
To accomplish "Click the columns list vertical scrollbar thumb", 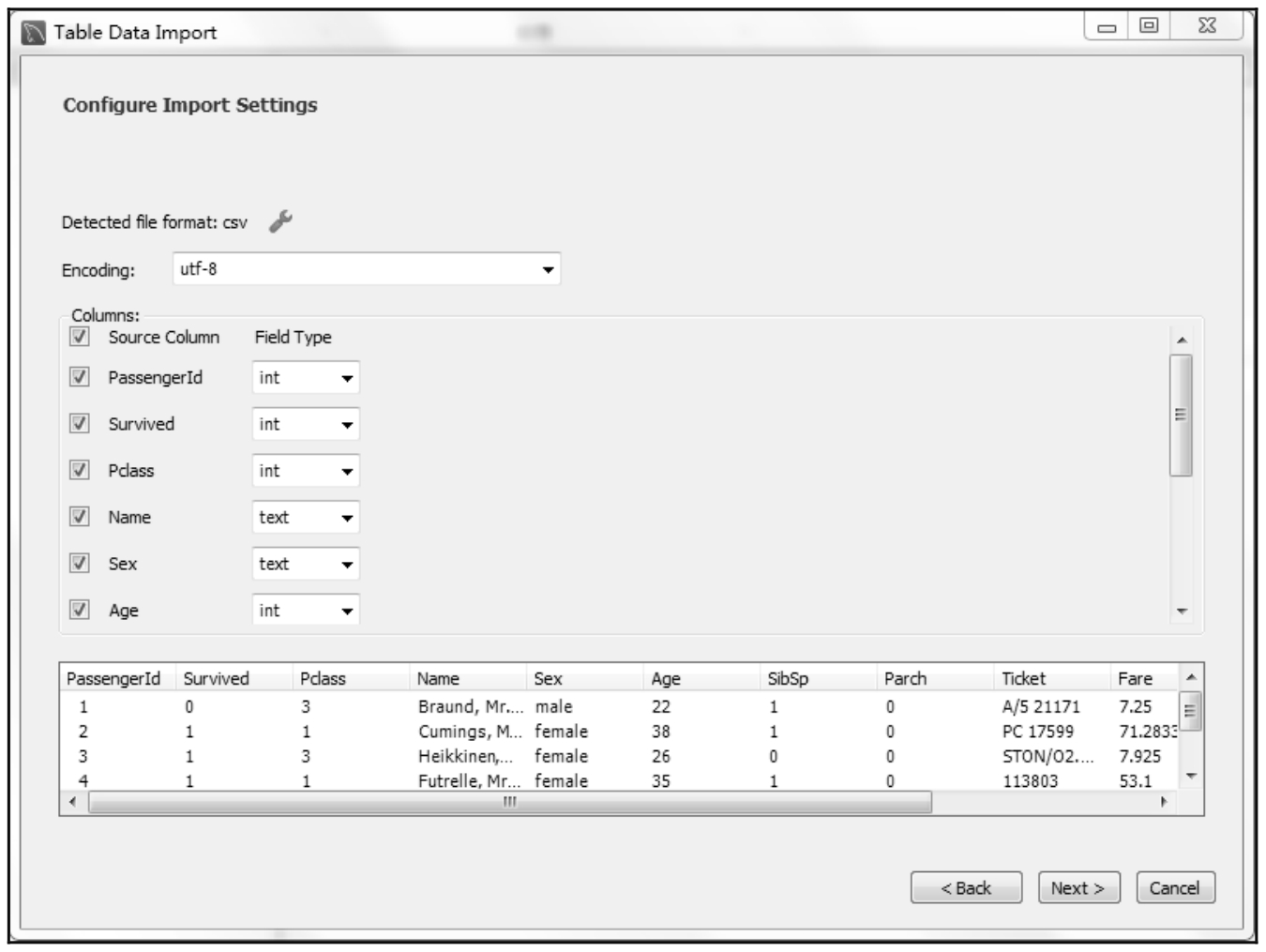I will [x=1182, y=415].
